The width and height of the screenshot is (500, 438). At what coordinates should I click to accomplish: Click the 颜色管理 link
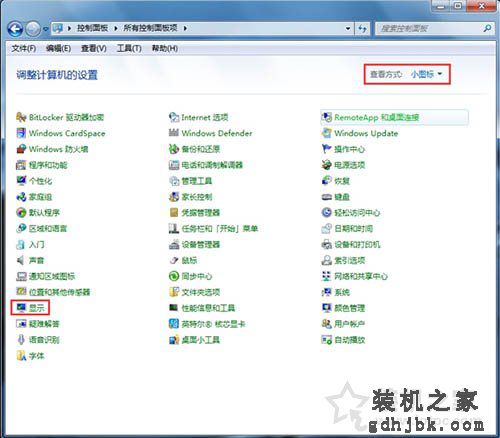point(350,308)
